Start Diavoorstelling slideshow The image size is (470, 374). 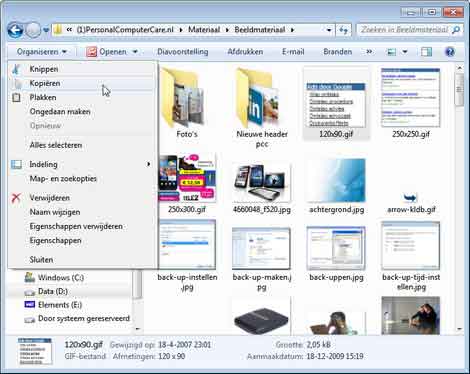(183, 52)
